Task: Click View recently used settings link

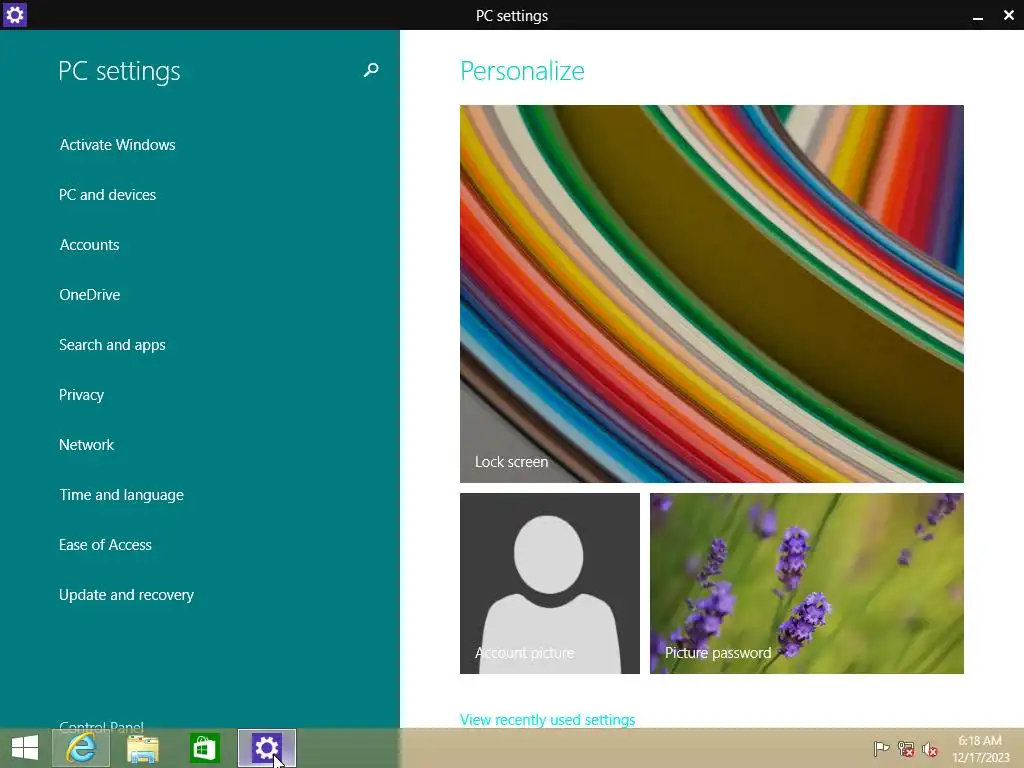Action: 547,720
